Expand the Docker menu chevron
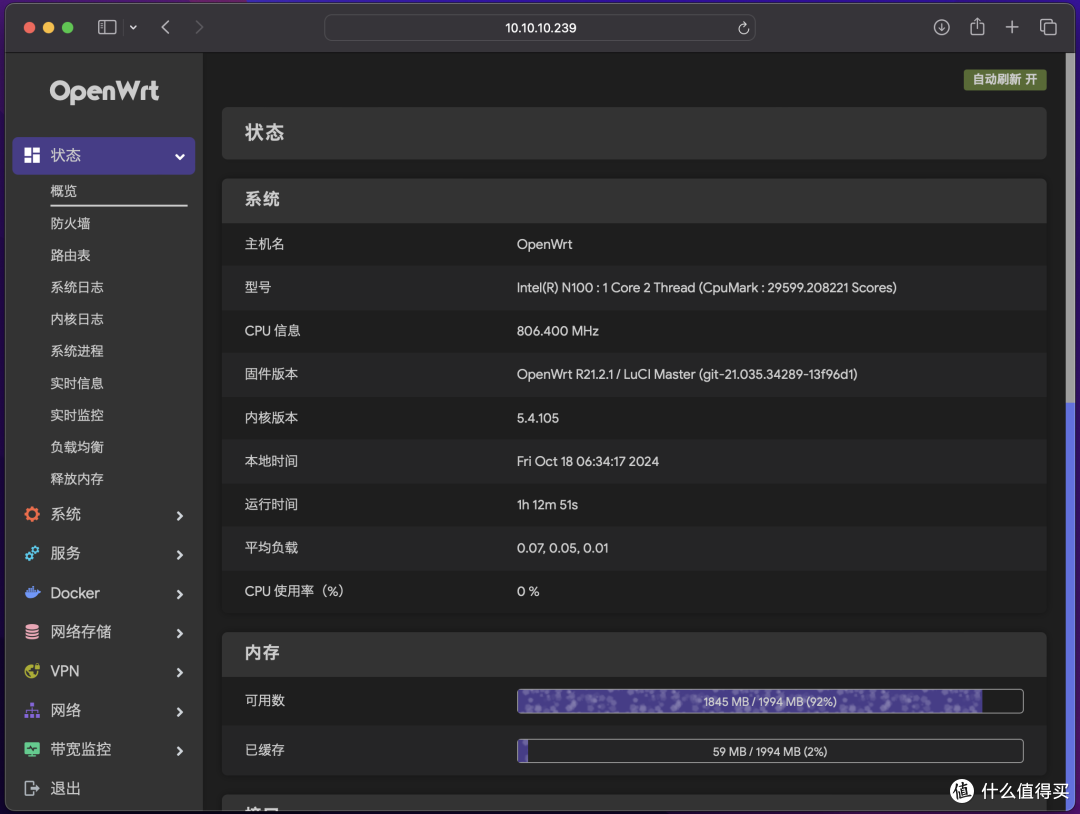The height and width of the screenshot is (814, 1080). 180,594
